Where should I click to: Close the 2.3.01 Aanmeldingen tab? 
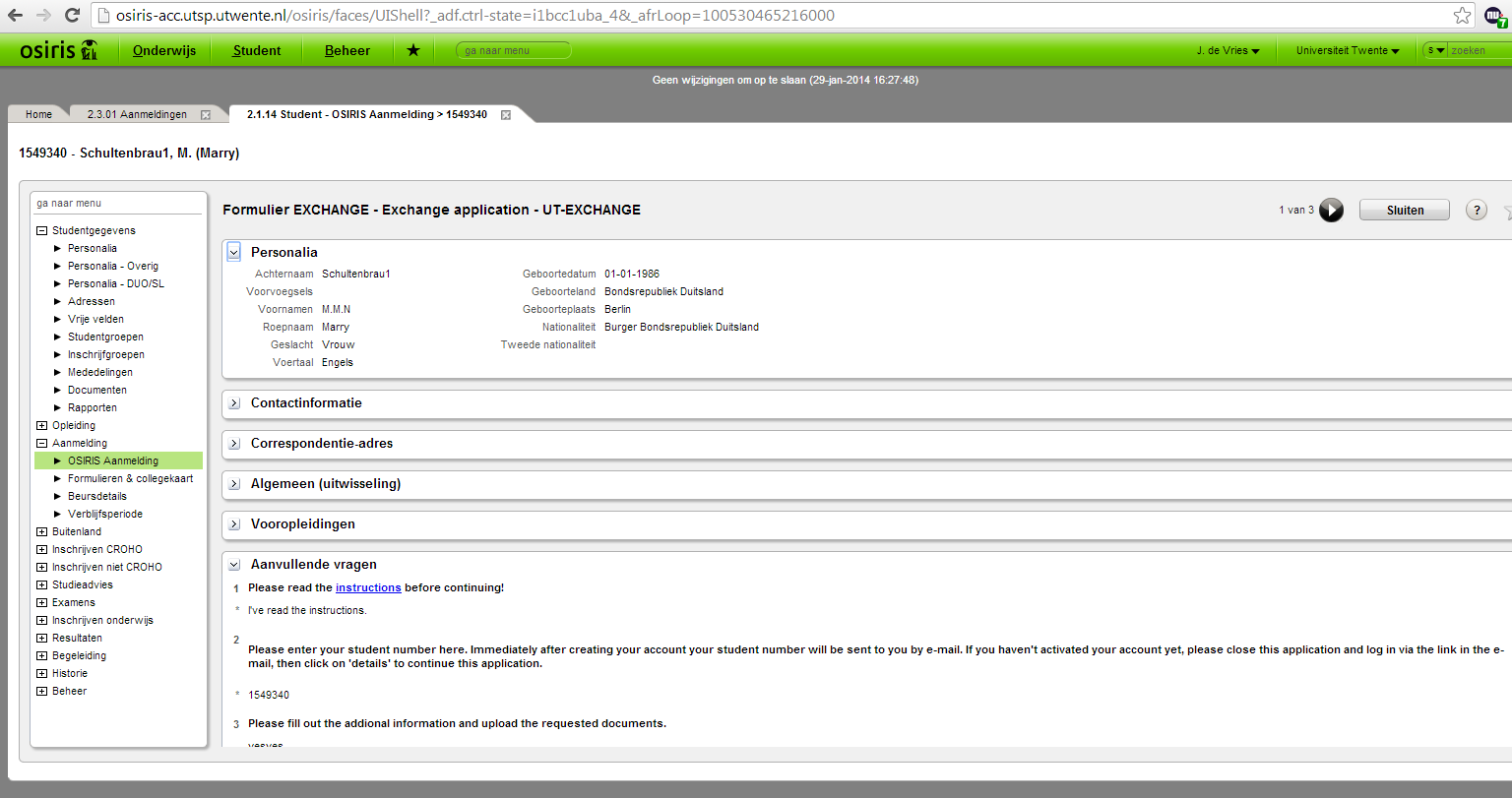point(206,115)
